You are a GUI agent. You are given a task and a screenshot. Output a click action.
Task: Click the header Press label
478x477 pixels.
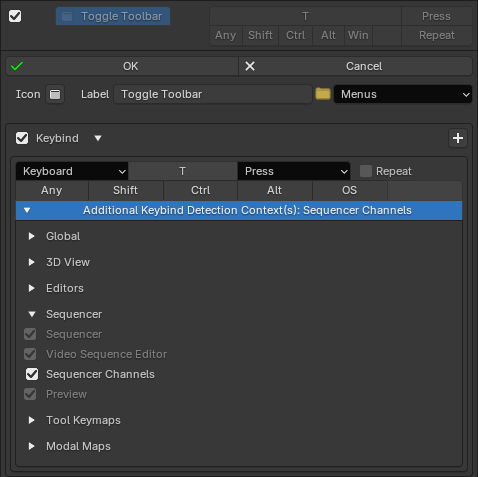pos(437,16)
